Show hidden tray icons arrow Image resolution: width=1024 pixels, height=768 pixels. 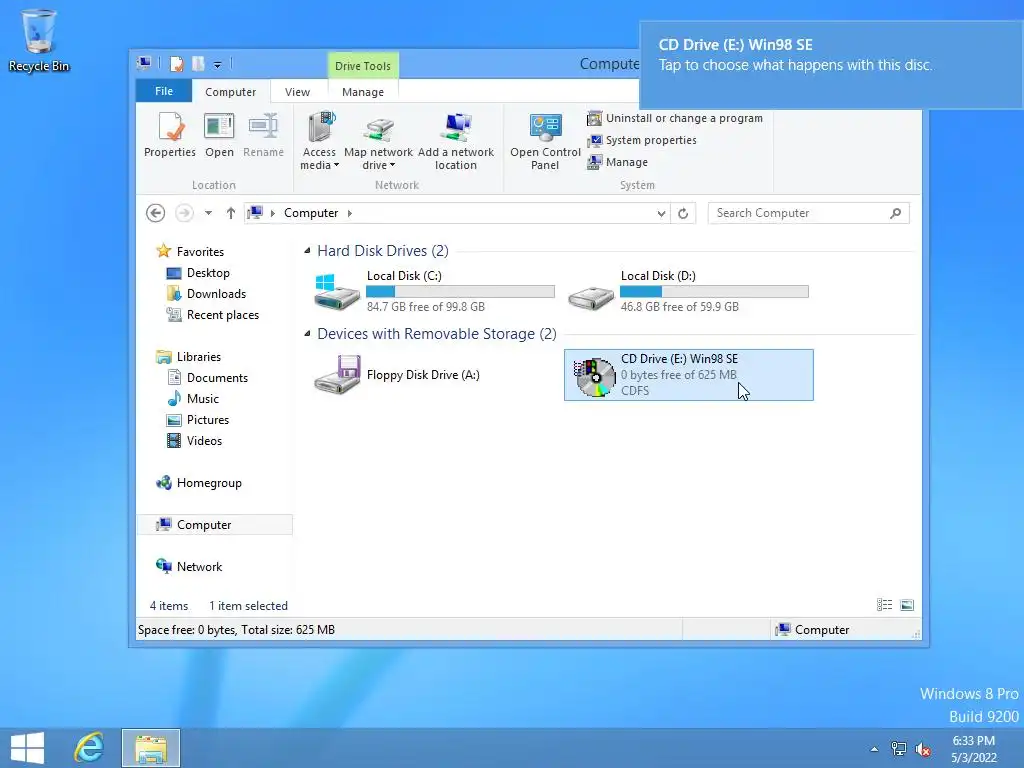[874, 749]
